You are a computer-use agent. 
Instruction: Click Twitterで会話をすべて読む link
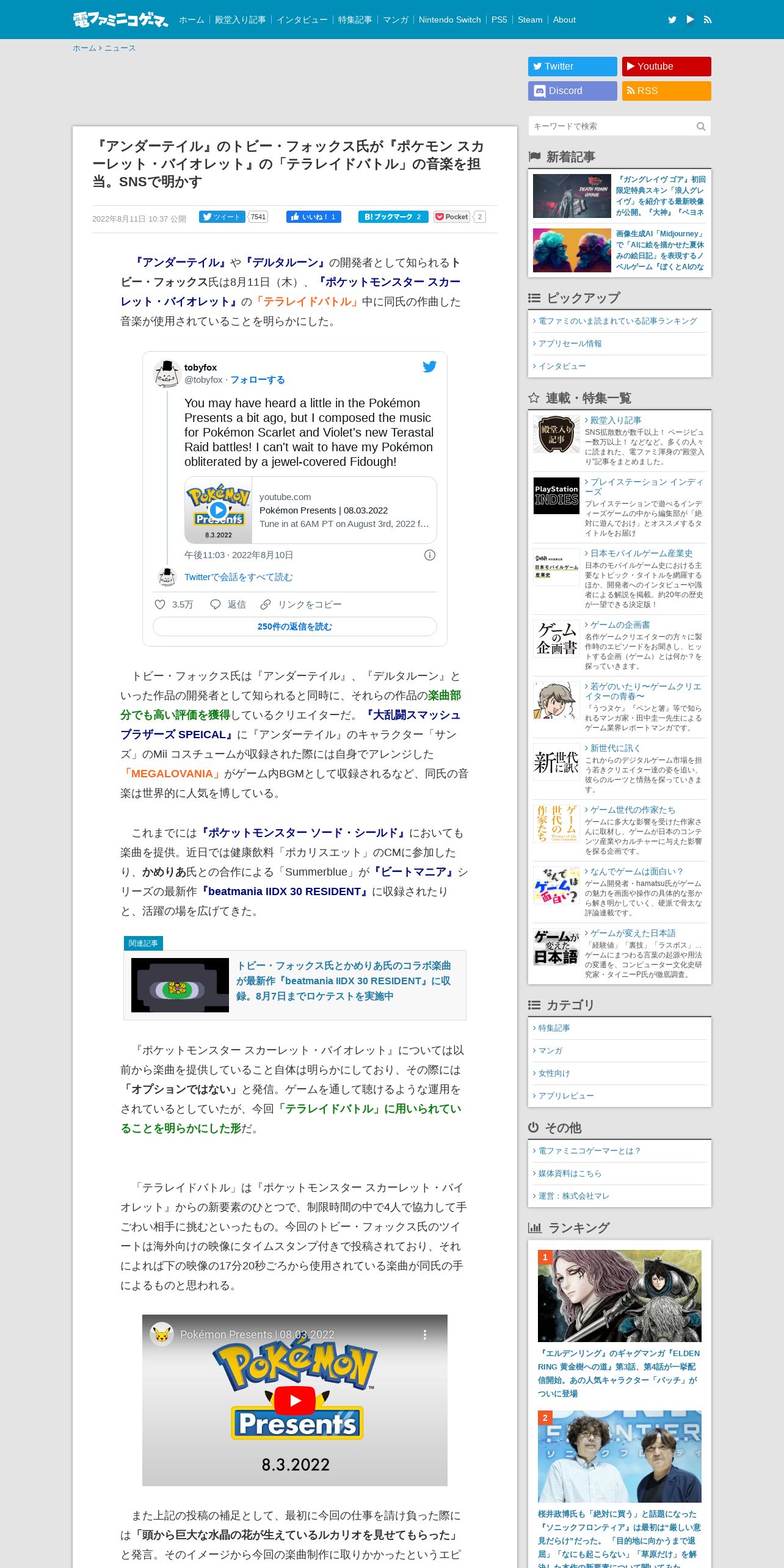click(x=238, y=577)
